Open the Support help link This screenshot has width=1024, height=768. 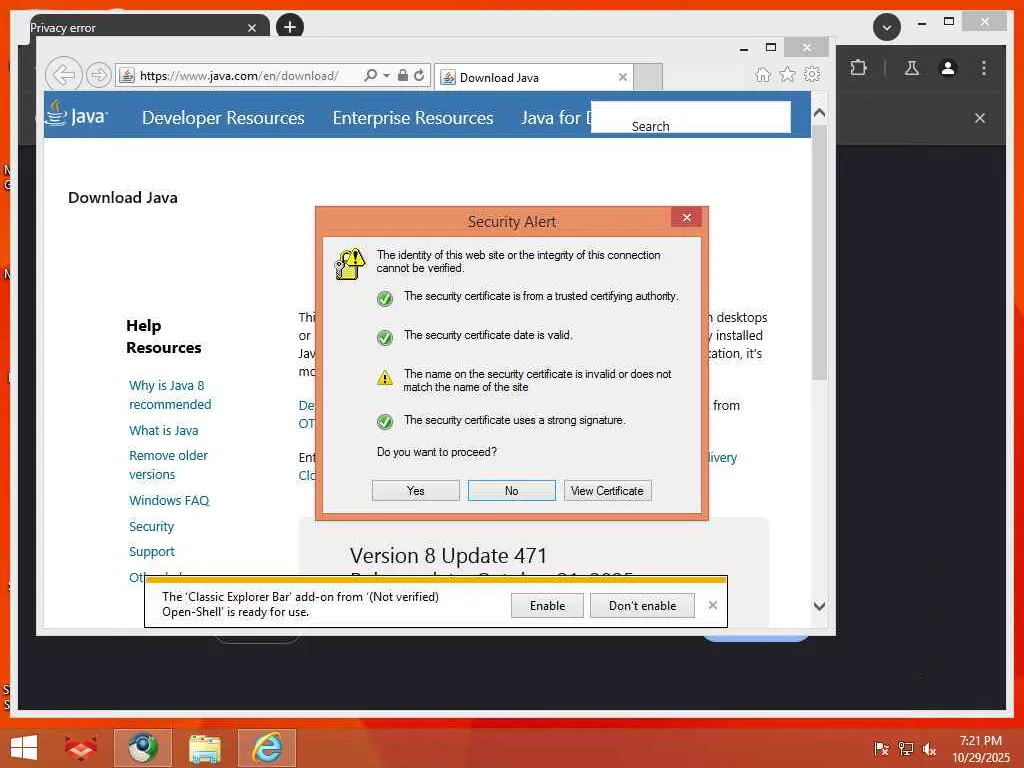[x=152, y=552]
